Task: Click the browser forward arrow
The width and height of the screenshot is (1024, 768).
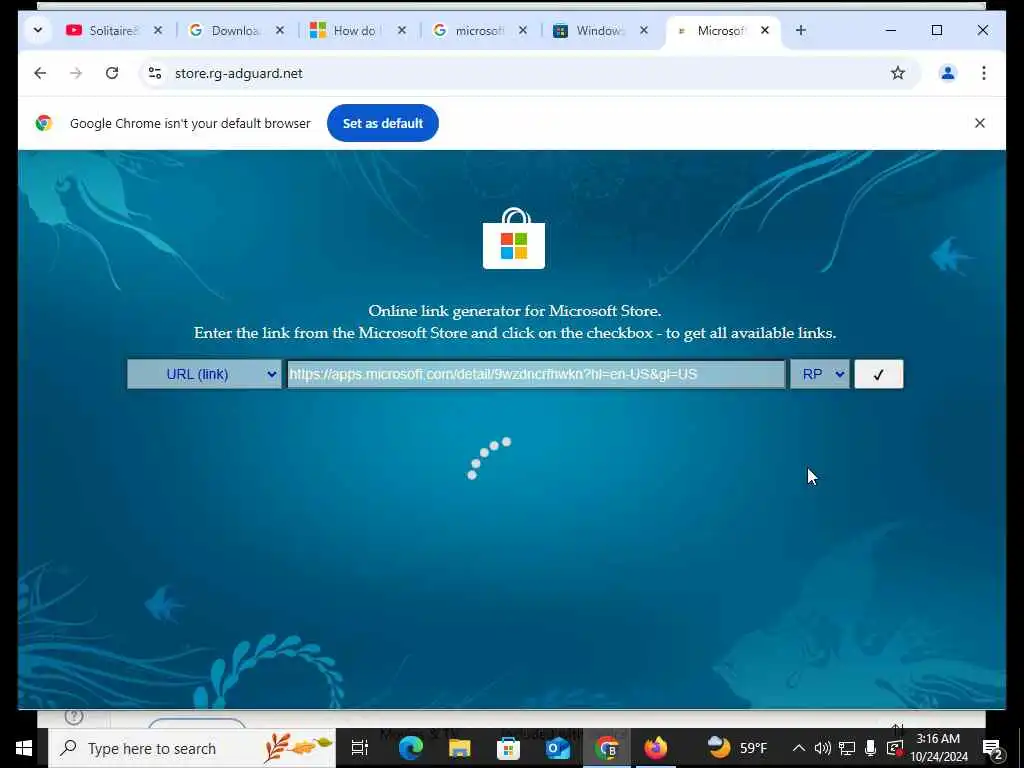Action: pos(76,73)
